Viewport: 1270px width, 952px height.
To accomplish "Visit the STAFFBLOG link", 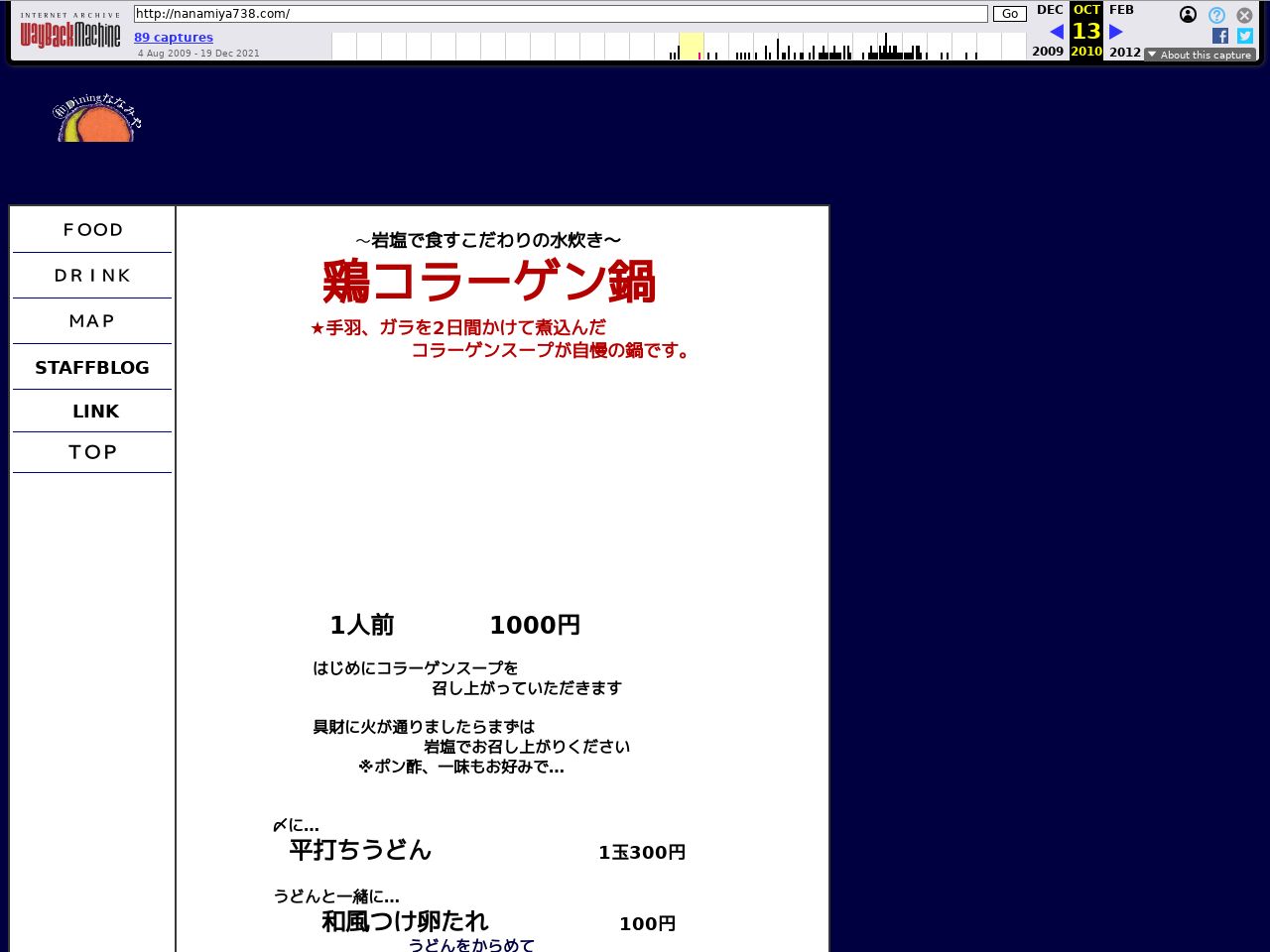I will (x=92, y=368).
